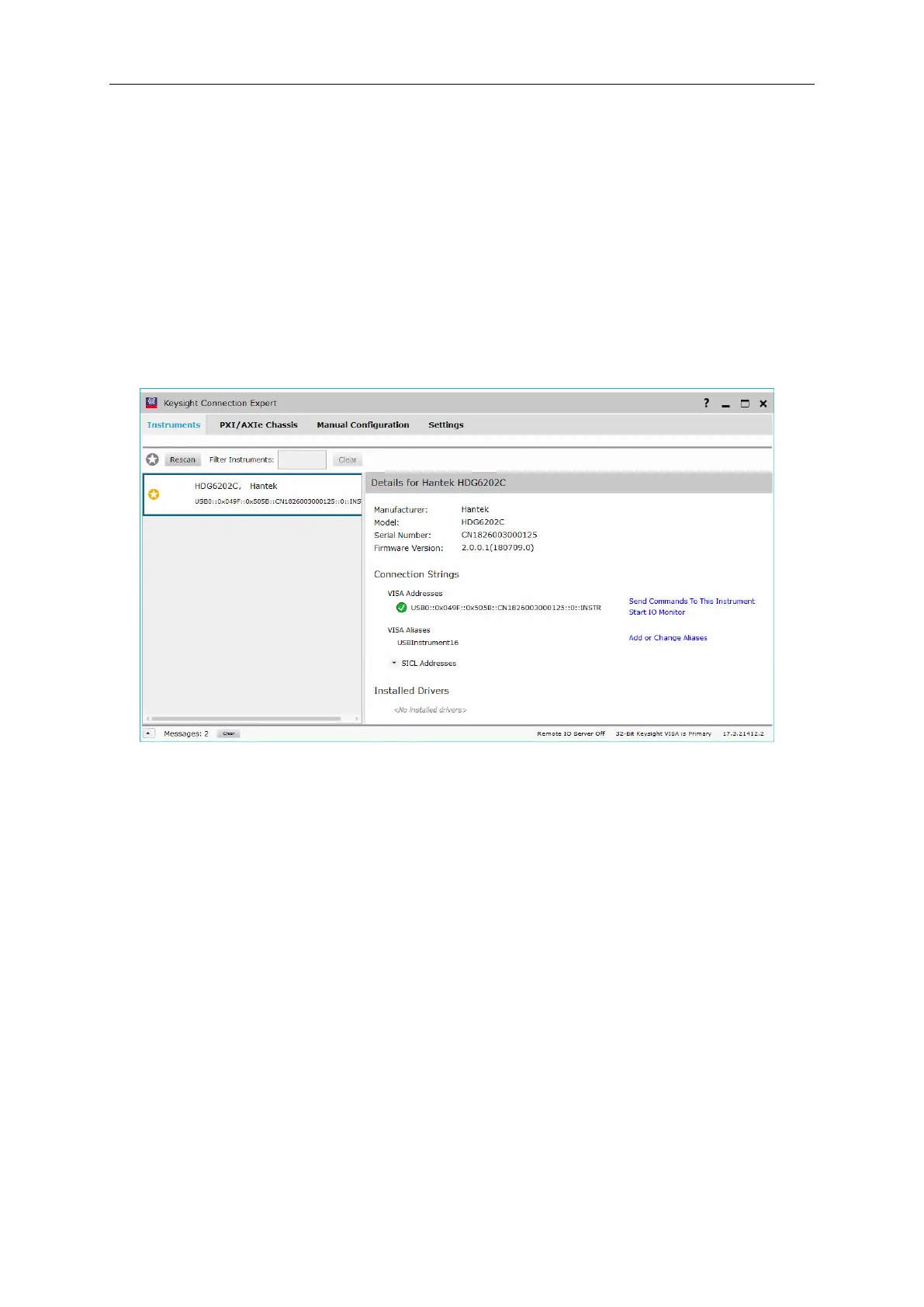924x1307 pixels.
Task: Click the Remote IO Server Off status
Action: [x=571, y=733]
